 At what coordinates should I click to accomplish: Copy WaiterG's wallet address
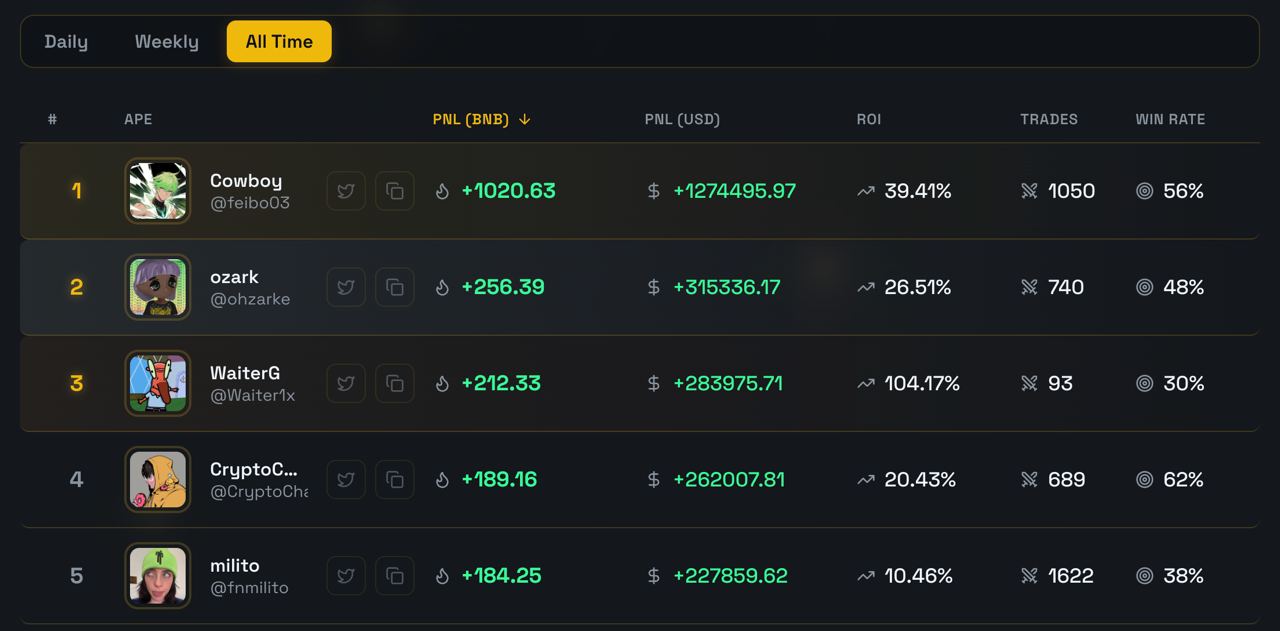coord(395,383)
